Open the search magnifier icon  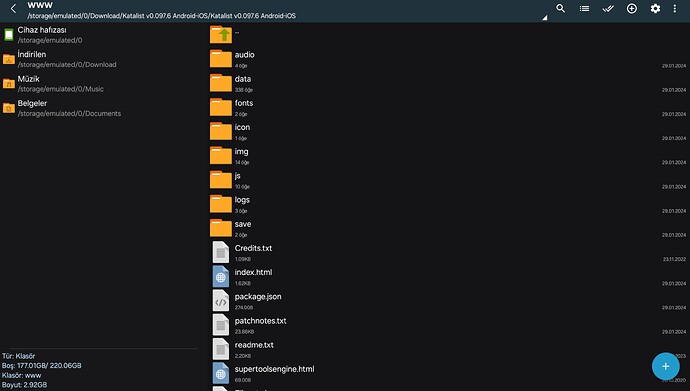(560, 8)
